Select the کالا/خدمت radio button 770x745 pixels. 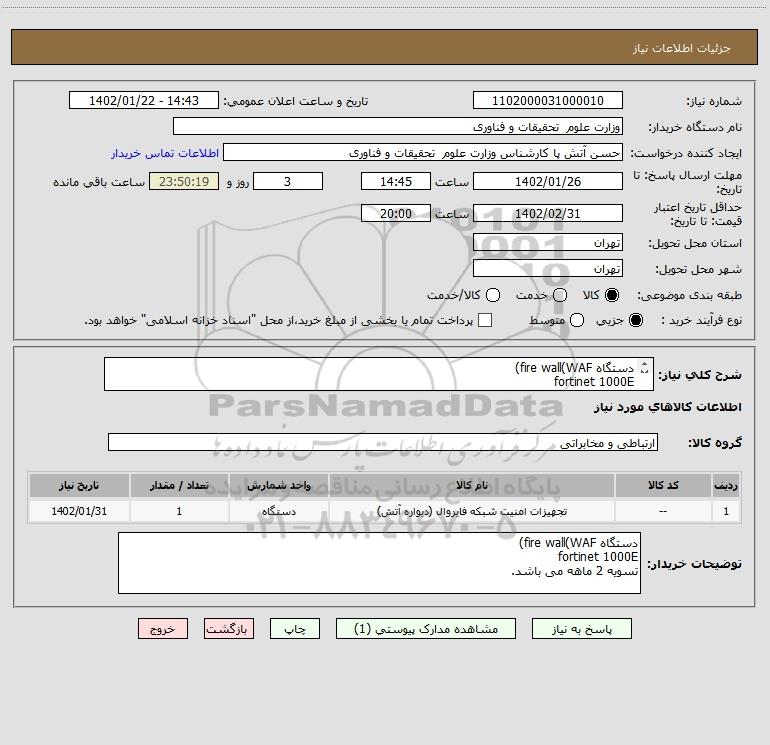(x=493, y=295)
